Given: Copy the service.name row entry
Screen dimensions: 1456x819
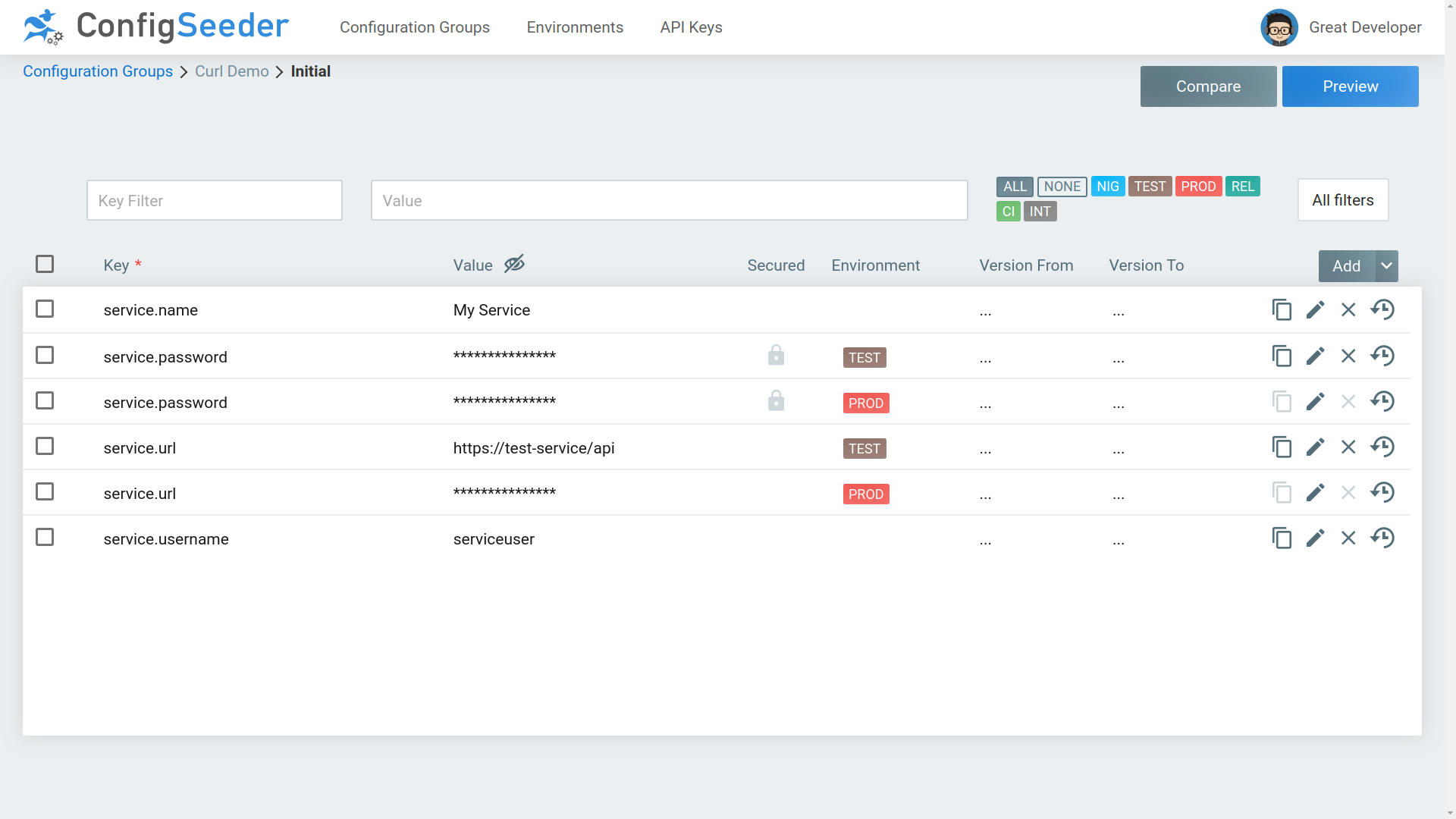Looking at the screenshot, I should (1282, 310).
